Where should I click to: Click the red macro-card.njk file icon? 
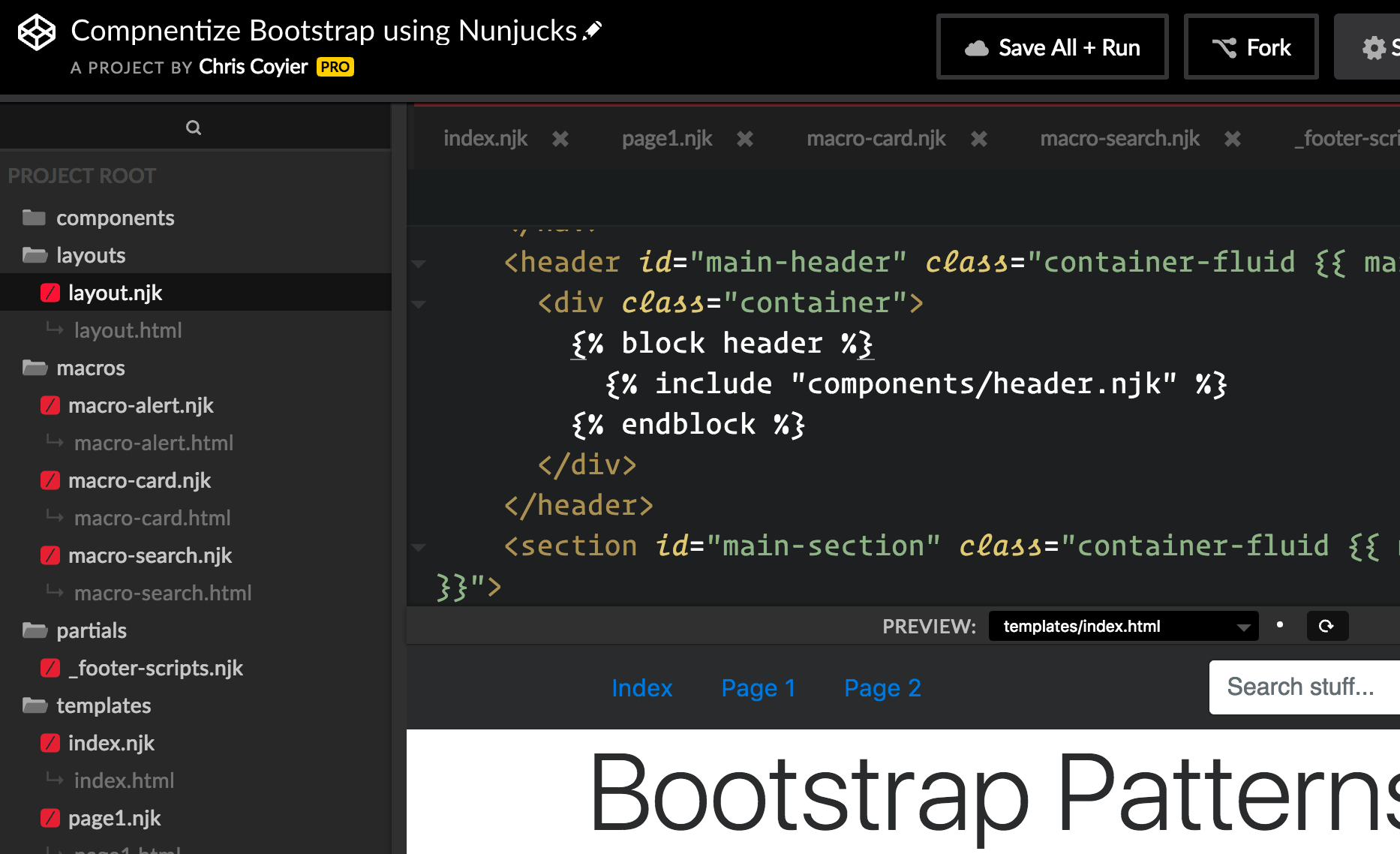pos(50,480)
